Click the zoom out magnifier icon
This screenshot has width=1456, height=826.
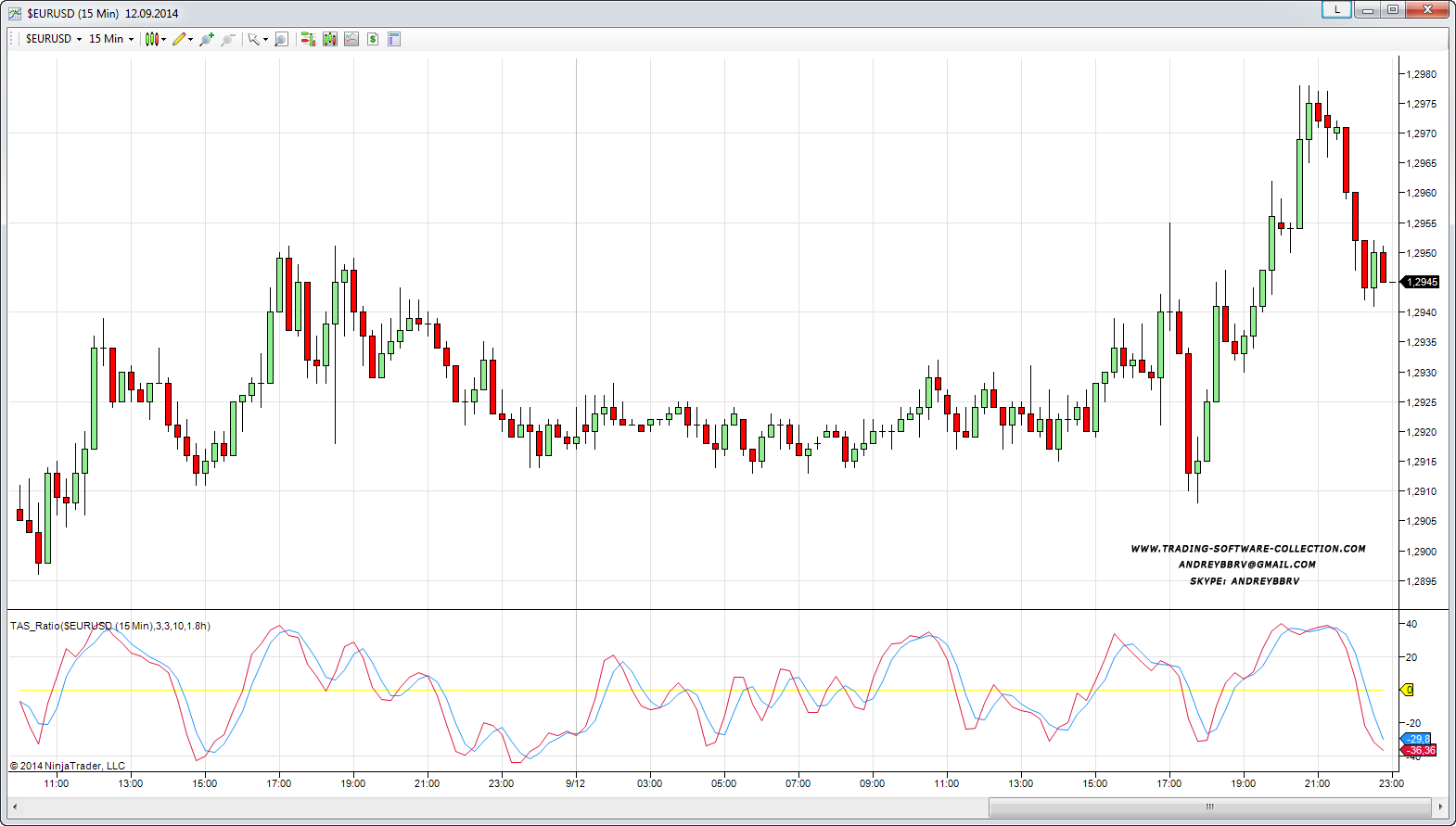pos(227,39)
